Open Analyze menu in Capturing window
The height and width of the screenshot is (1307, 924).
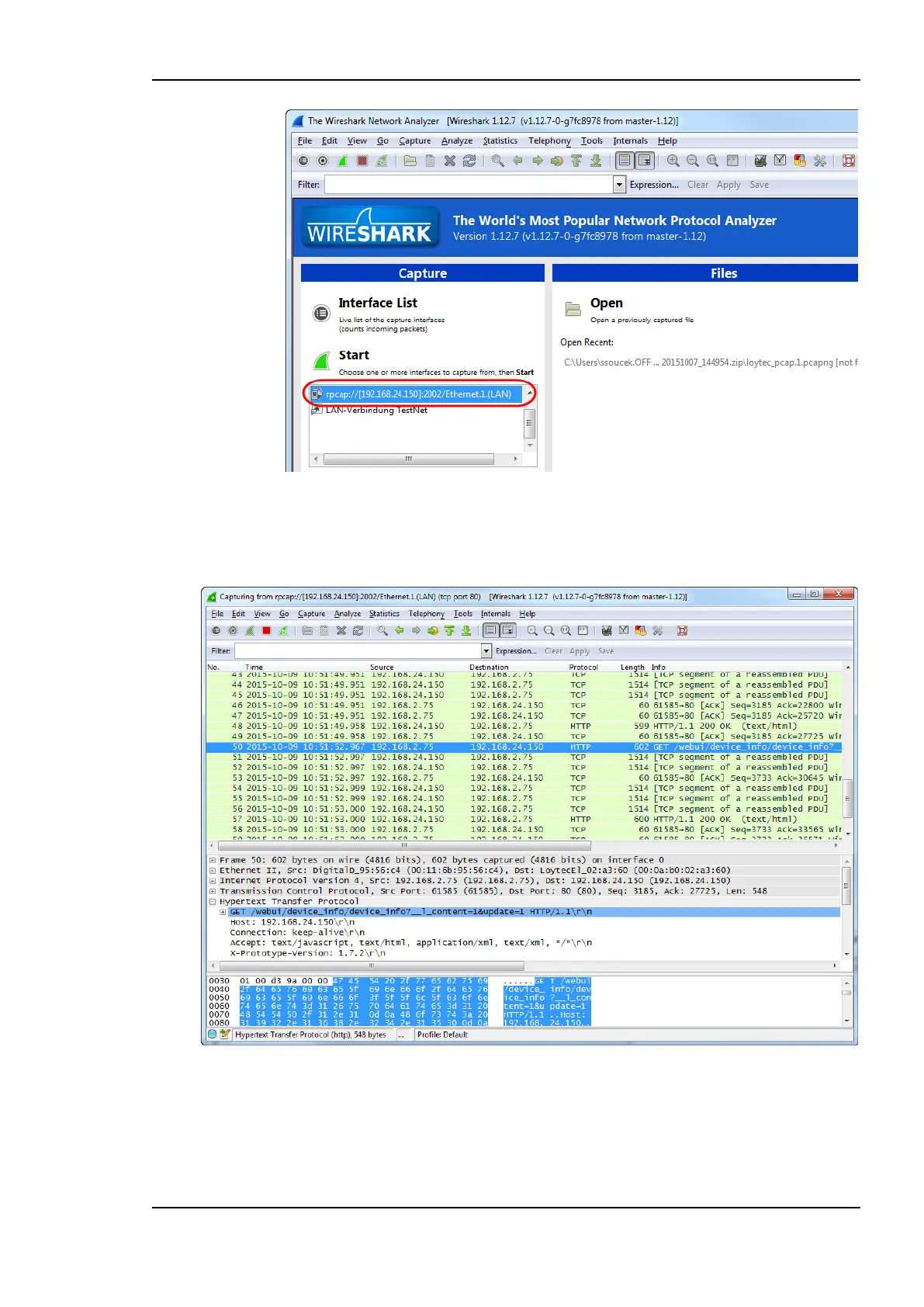pos(348,614)
